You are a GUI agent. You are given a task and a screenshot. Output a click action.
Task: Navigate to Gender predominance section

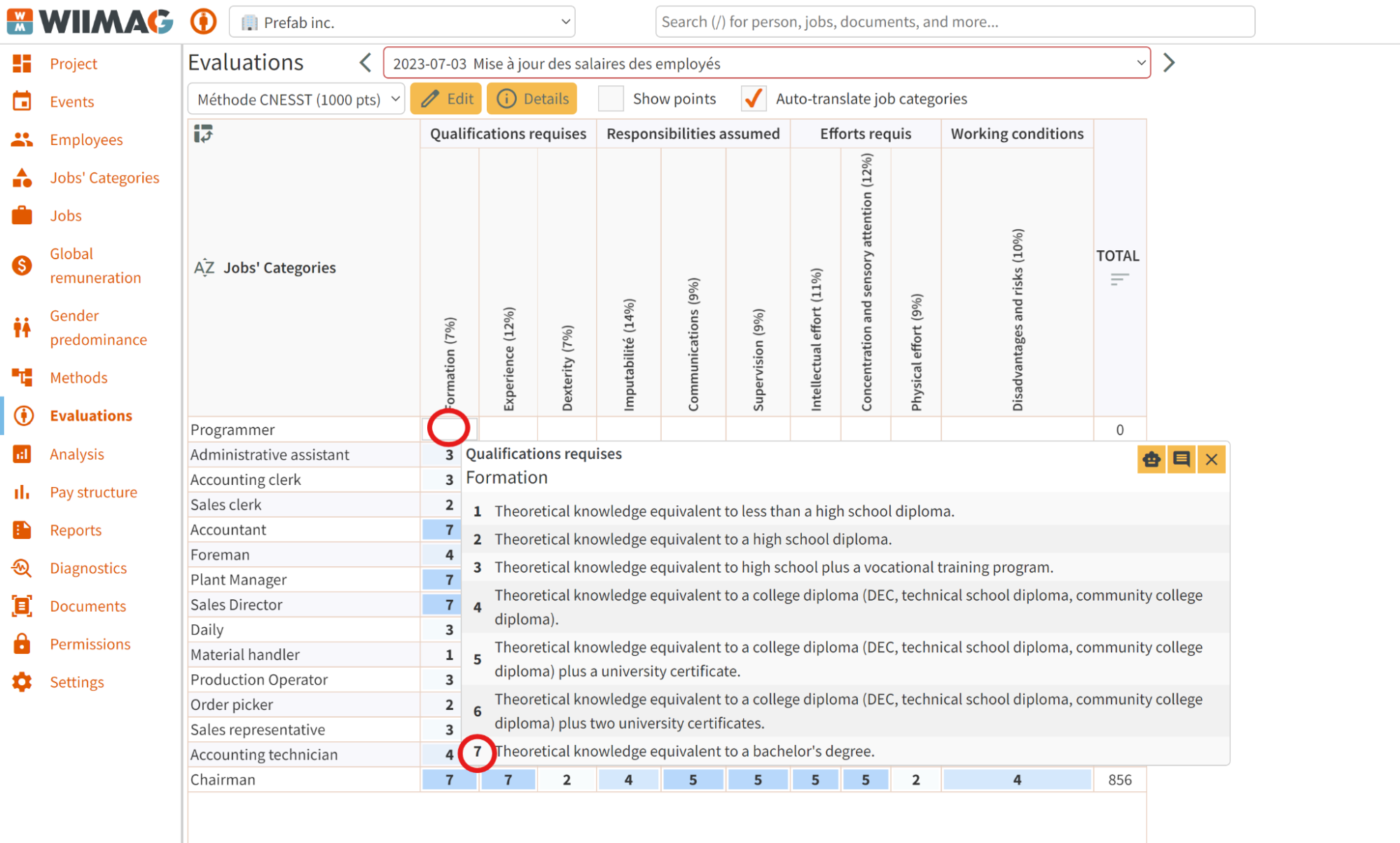tap(98, 327)
